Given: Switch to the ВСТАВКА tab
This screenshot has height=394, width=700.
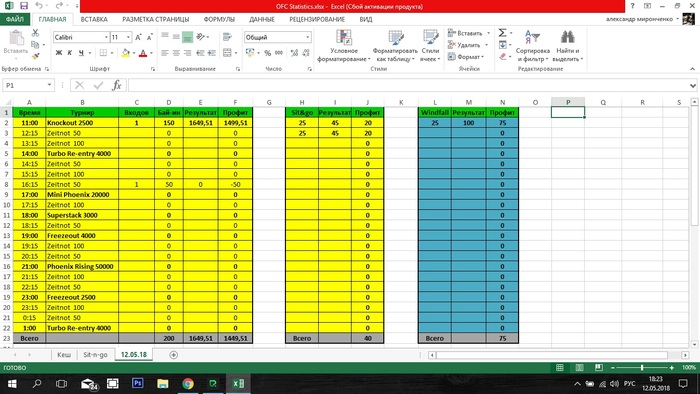Looking at the screenshot, I should (94, 19).
